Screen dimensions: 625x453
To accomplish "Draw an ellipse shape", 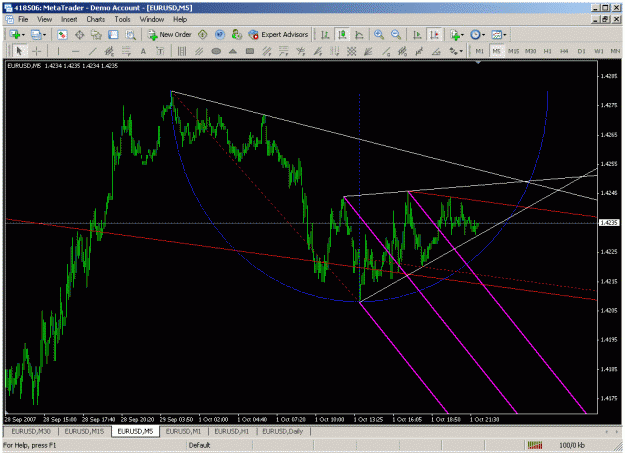I will coord(216,51).
